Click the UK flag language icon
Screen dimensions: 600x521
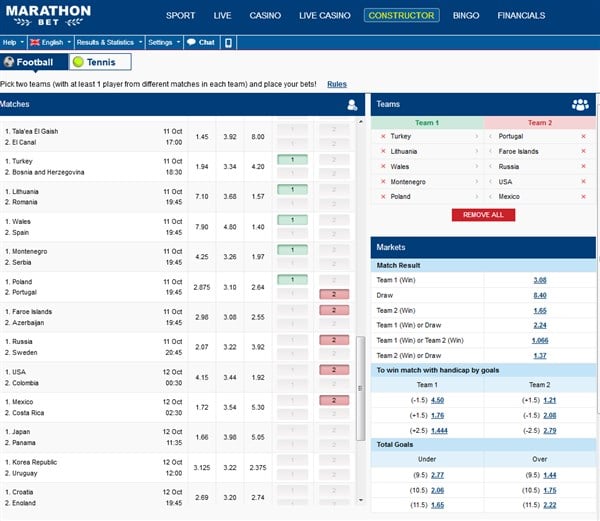(35, 42)
